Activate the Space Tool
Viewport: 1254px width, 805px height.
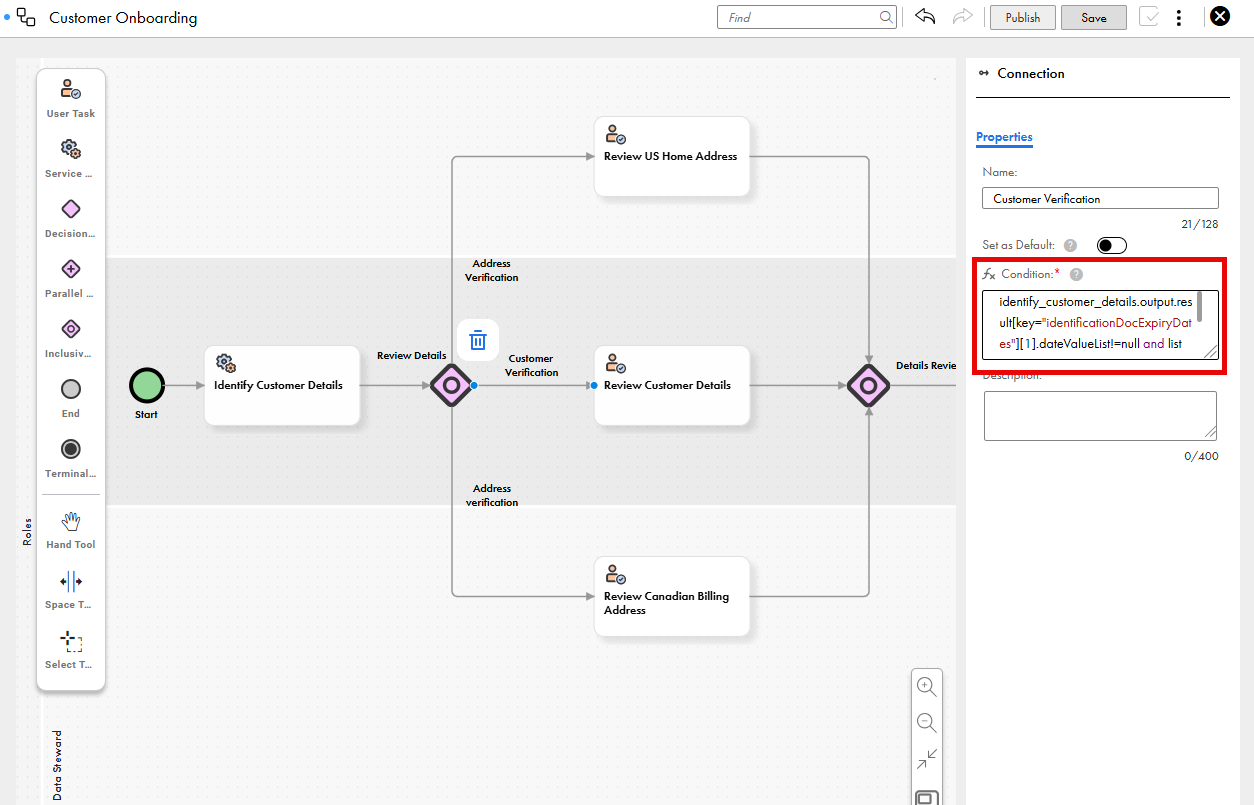[70, 590]
